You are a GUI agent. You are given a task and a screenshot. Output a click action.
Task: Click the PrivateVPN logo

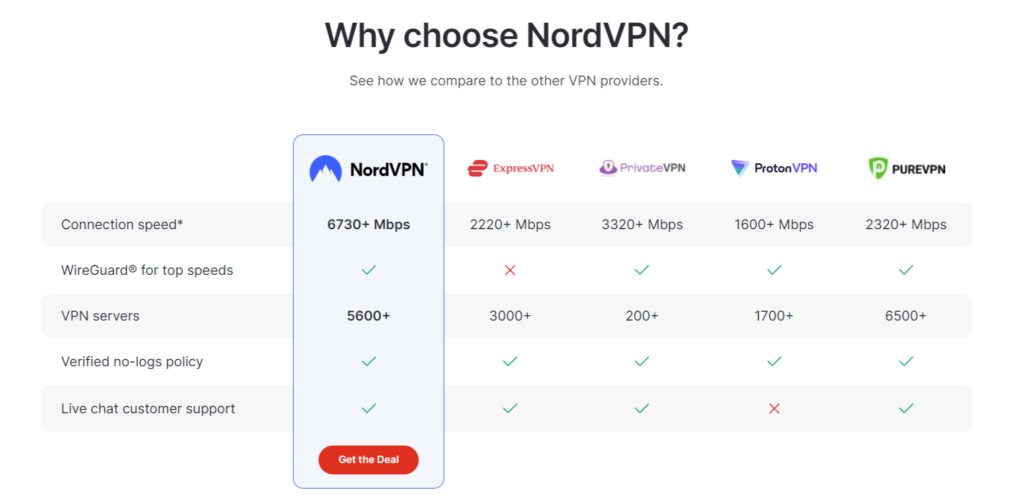[x=642, y=168]
